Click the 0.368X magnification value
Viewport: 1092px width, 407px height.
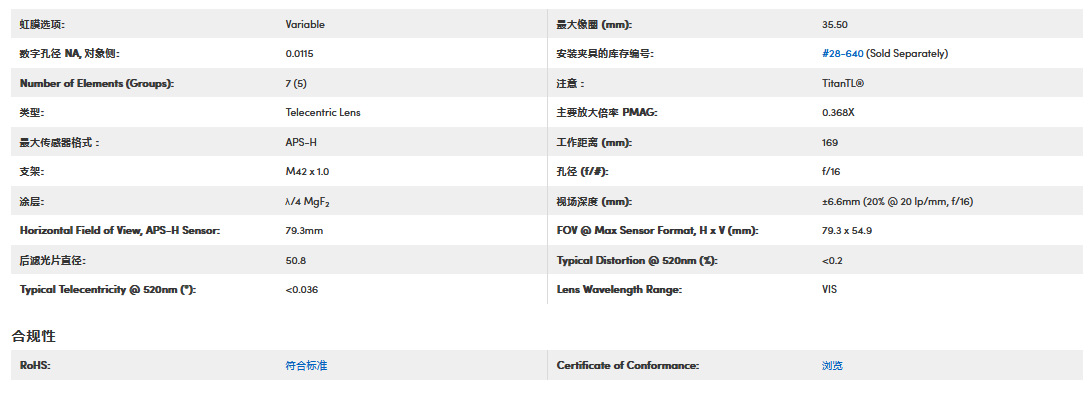point(838,113)
